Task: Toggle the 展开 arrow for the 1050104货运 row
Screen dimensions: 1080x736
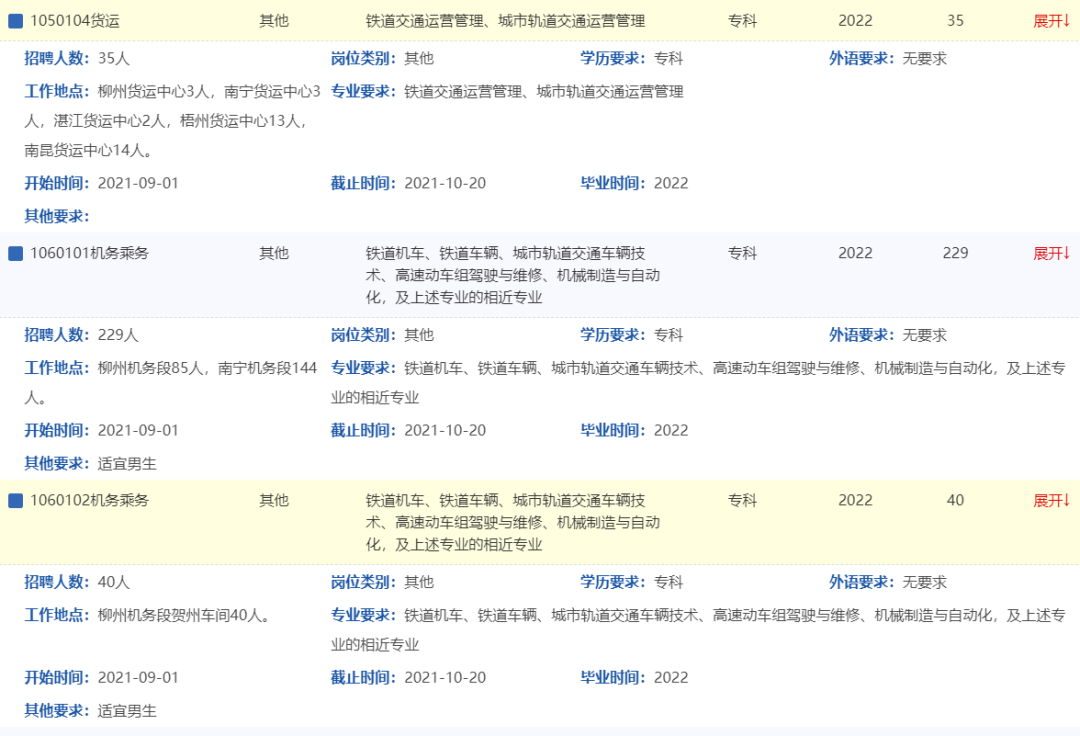Action: (x=1051, y=21)
